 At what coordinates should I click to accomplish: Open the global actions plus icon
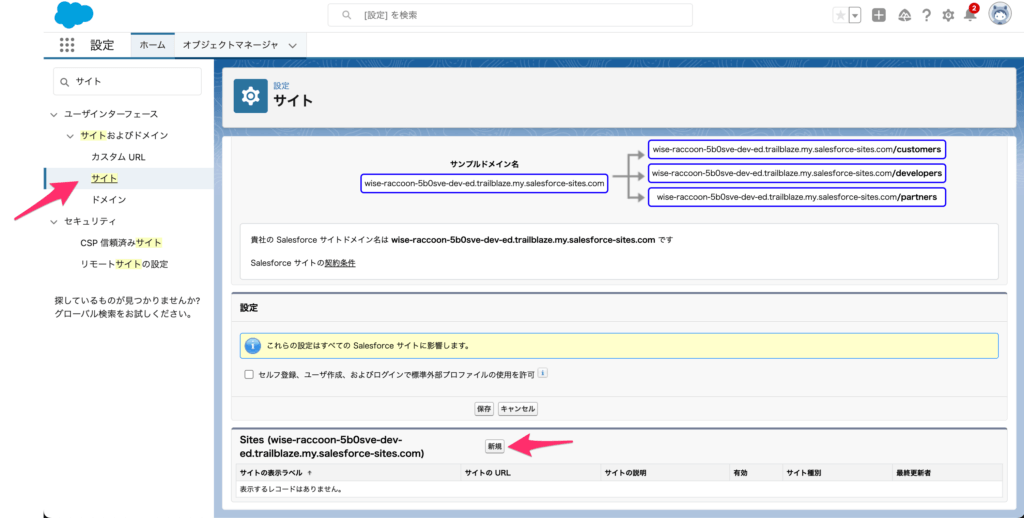tap(878, 15)
